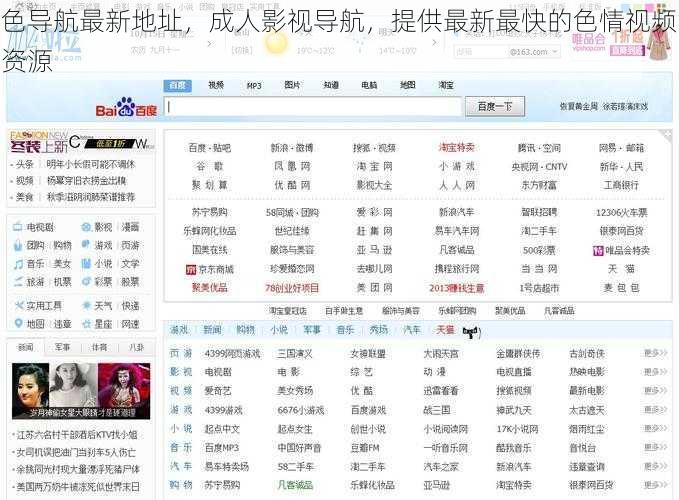Open the 音乐 music note icon

[x=18, y=264]
